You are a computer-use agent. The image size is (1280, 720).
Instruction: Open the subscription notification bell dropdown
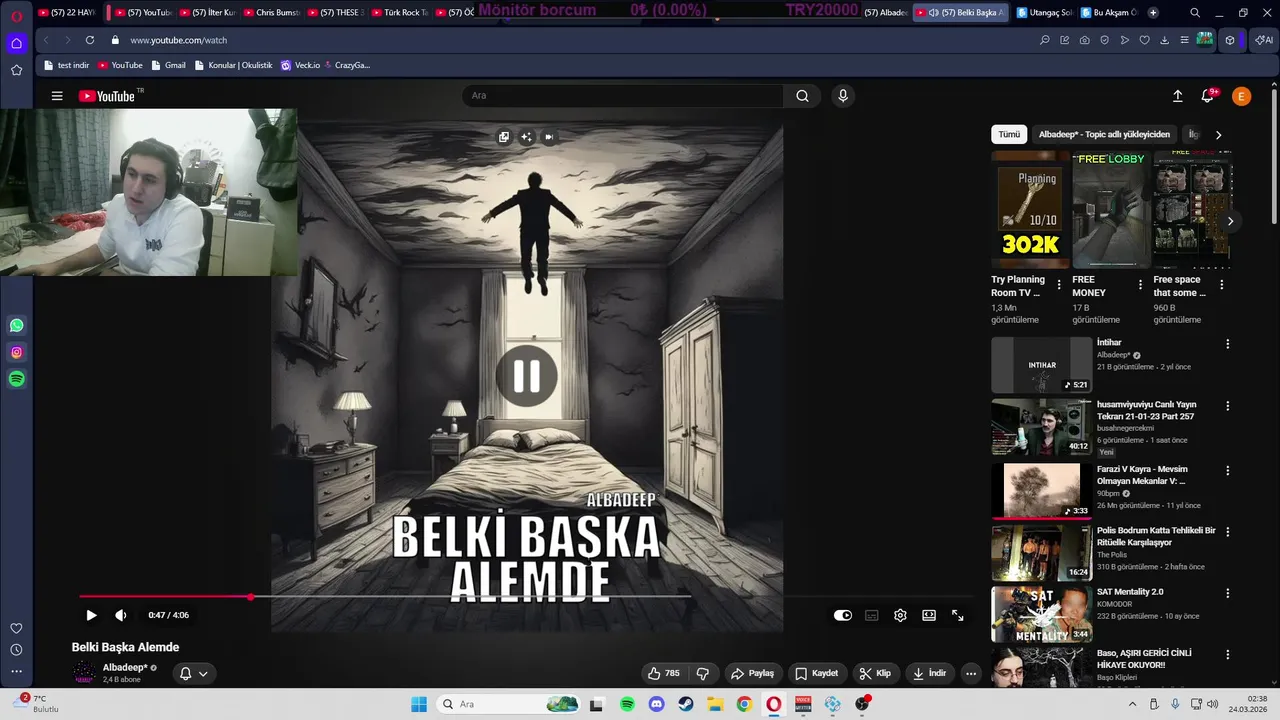click(193, 673)
